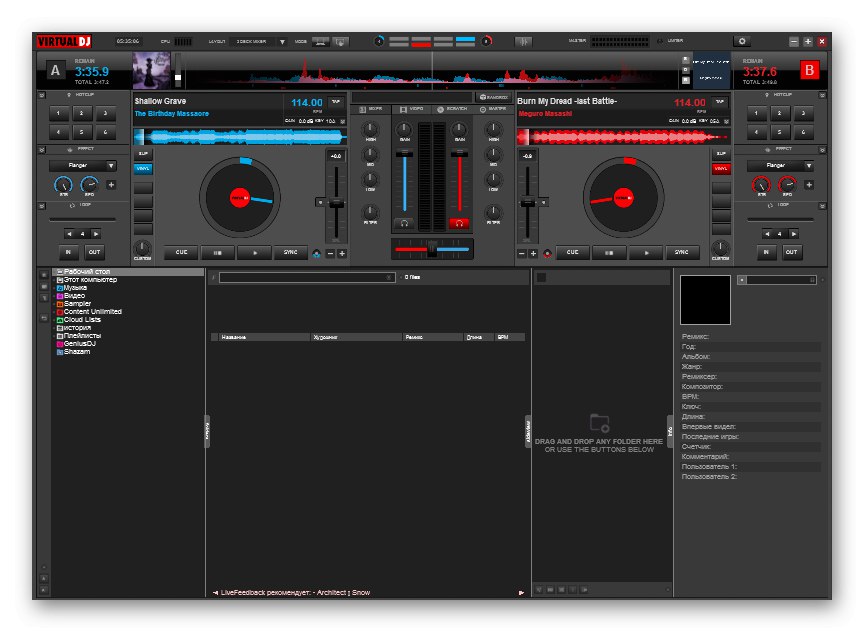Toggle left deck headphone cue button
The height and width of the screenshot is (632, 864).
(404, 223)
